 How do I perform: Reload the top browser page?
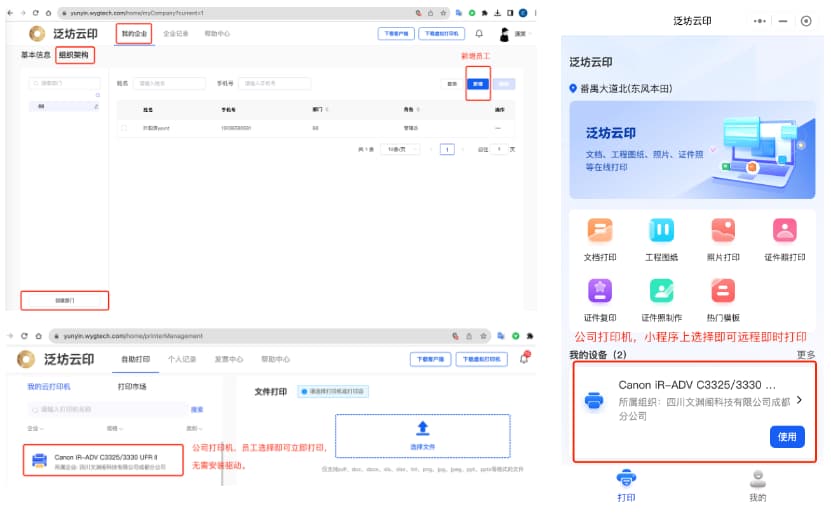(x=36, y=13)
